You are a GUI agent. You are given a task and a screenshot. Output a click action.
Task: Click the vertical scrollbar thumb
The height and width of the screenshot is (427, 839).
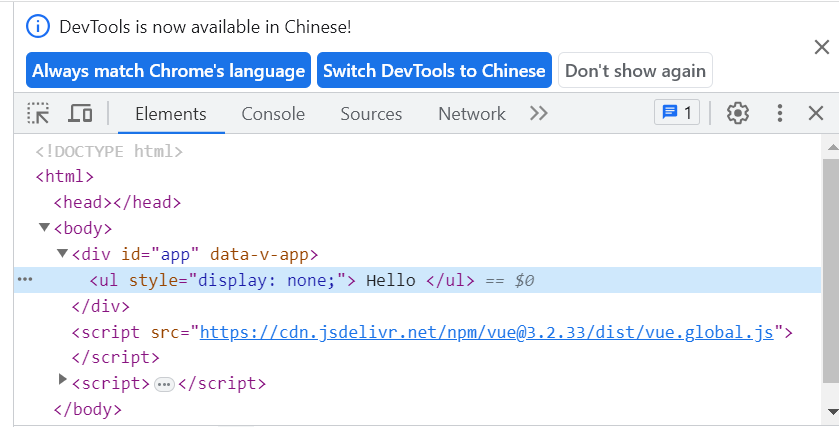tap(831, 271)
